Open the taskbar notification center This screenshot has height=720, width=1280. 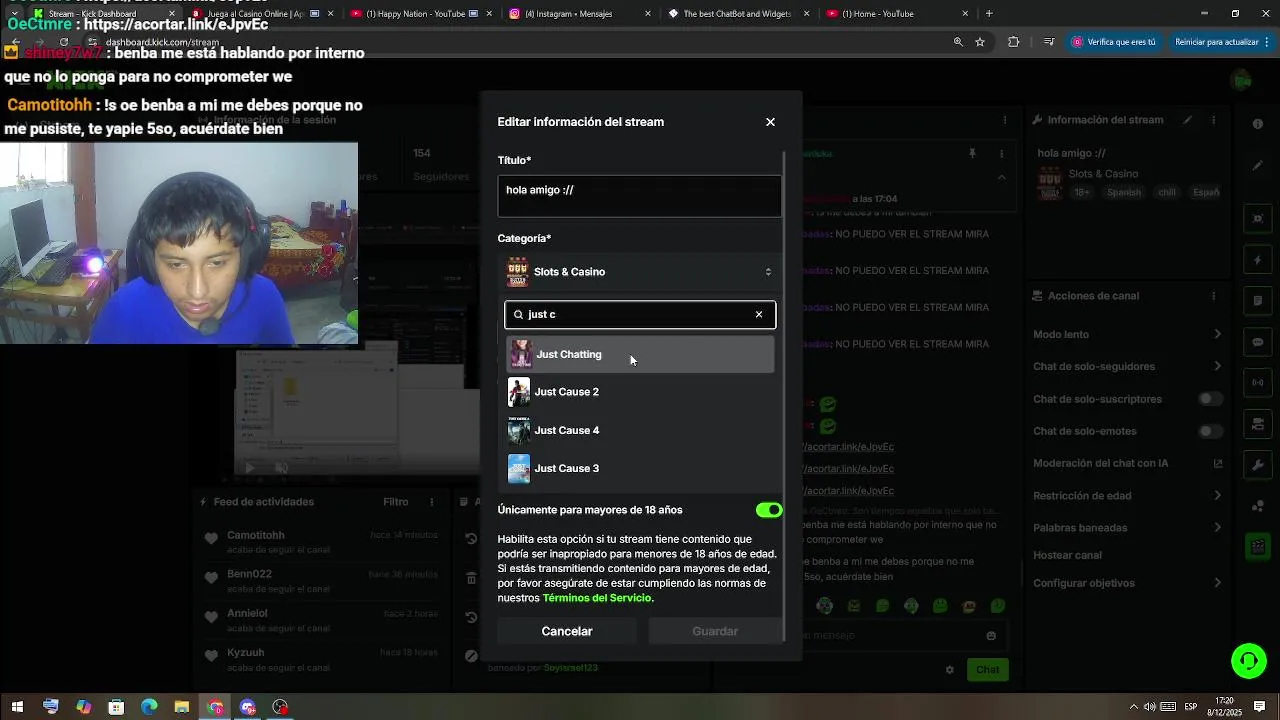[1261, 707]
